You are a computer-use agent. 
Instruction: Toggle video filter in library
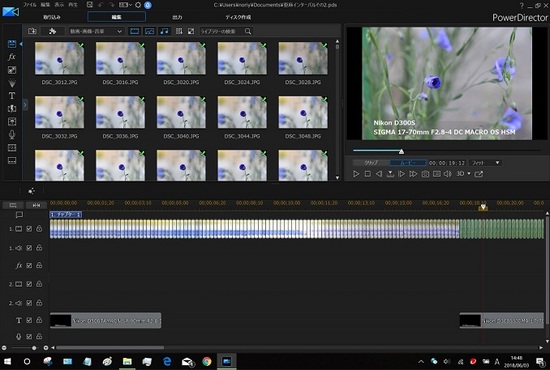[135, 31]
